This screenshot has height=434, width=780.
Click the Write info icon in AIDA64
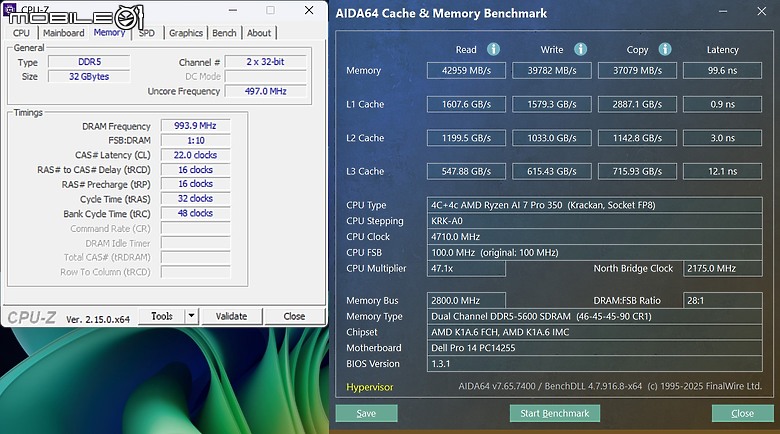coord(580,49)
